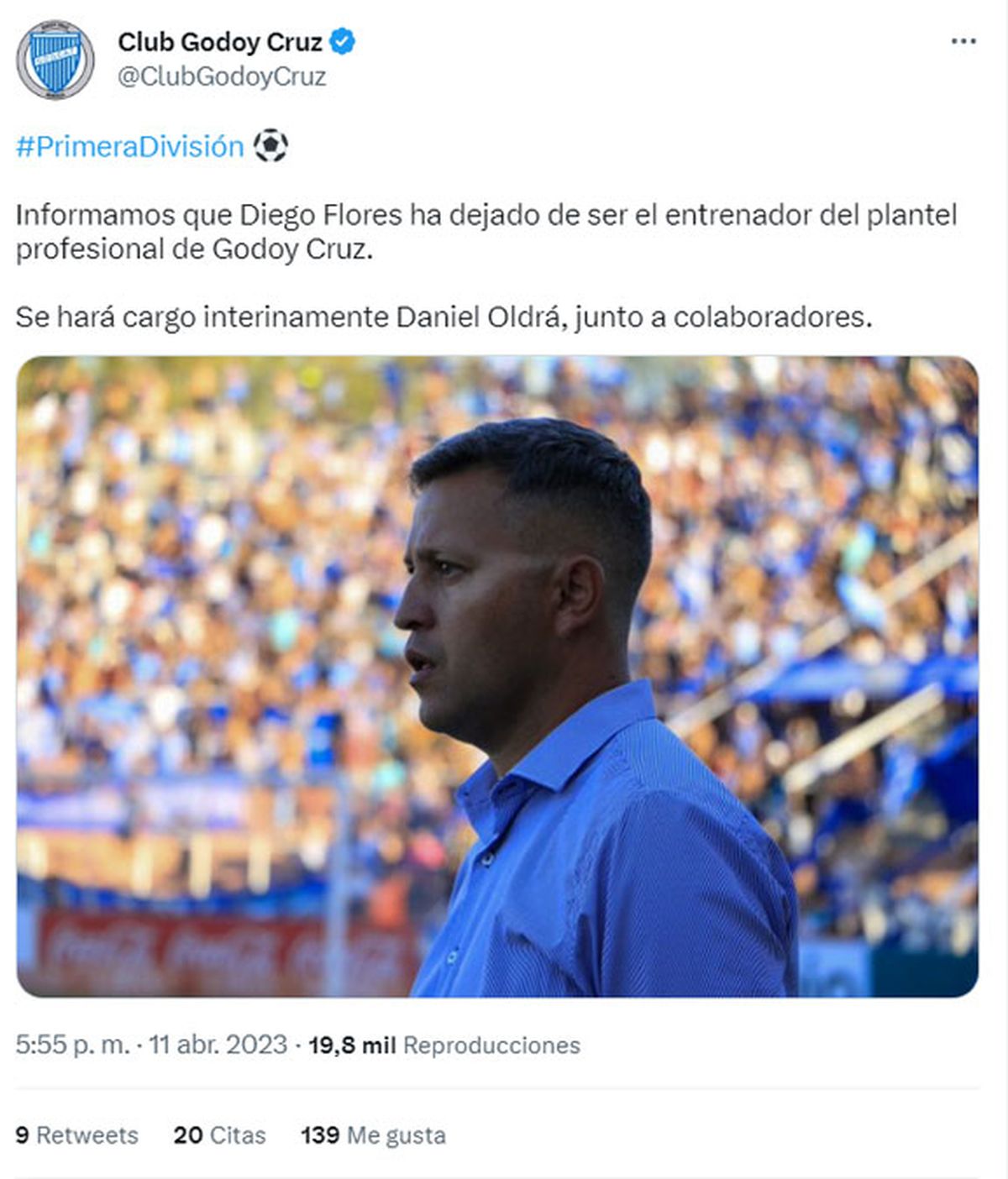Click the soccer ball emoji in the tweet
This screenshot has width=1008, height=1179.
coord(270,144)
